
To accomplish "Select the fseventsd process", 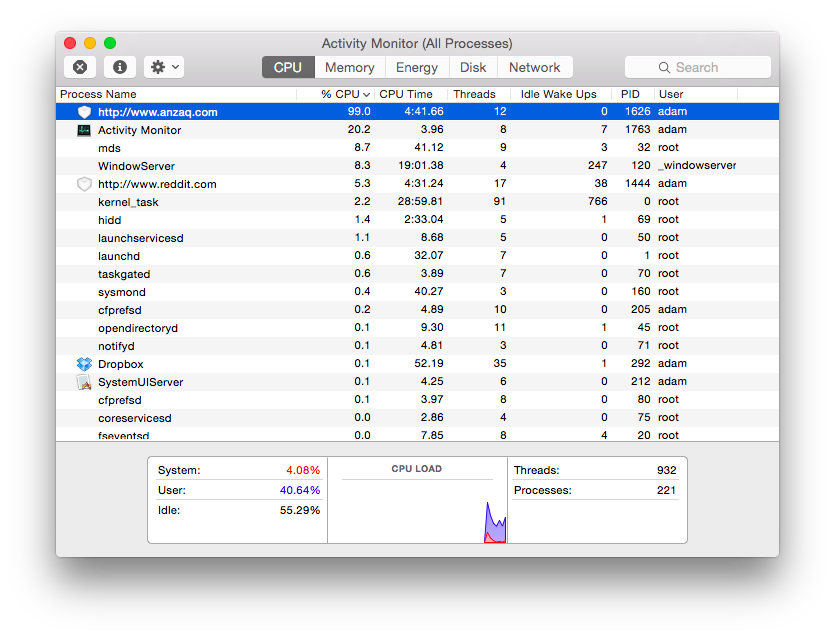I will tap(124, 436).
